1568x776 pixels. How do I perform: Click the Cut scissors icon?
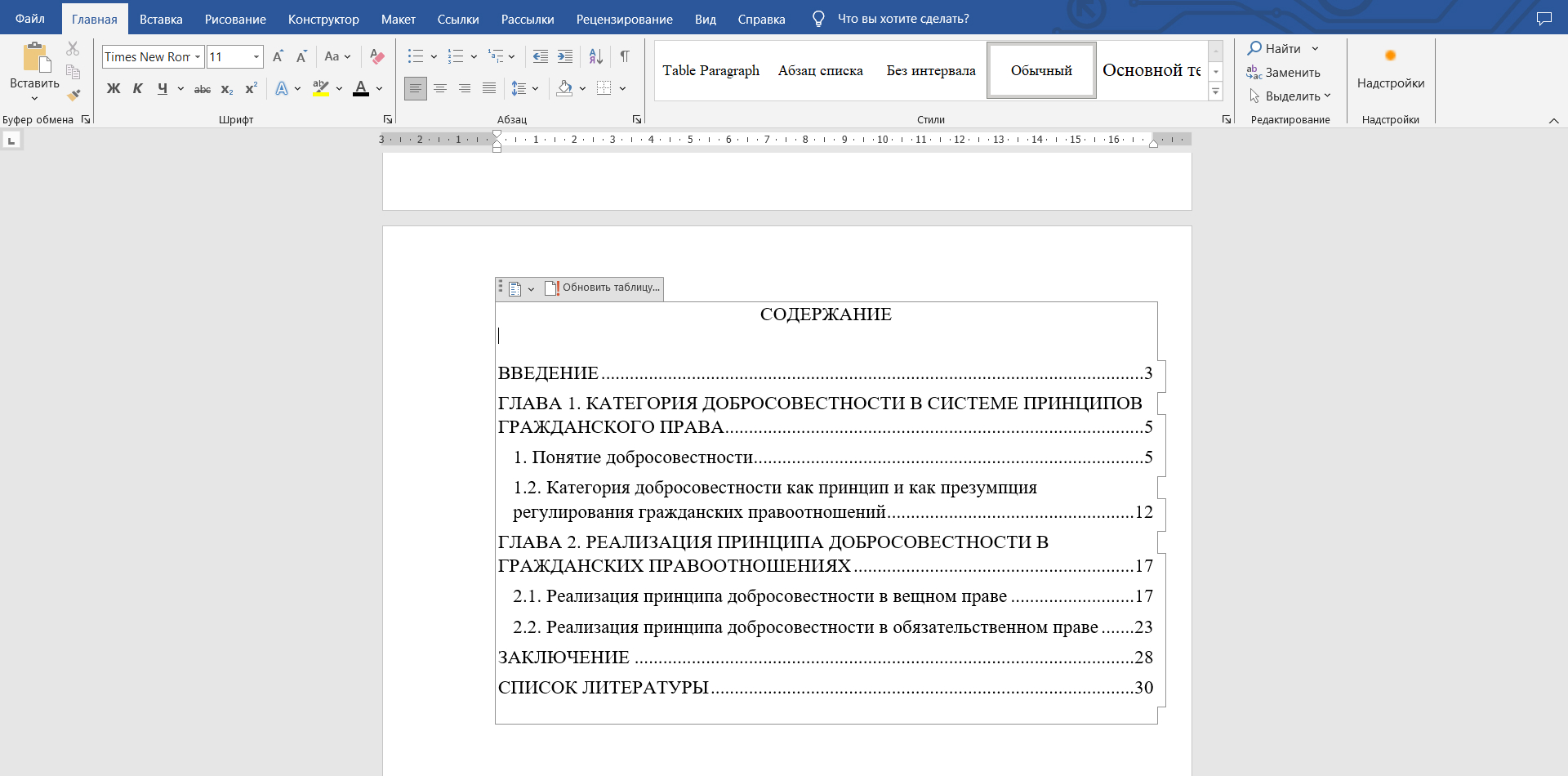73,49
